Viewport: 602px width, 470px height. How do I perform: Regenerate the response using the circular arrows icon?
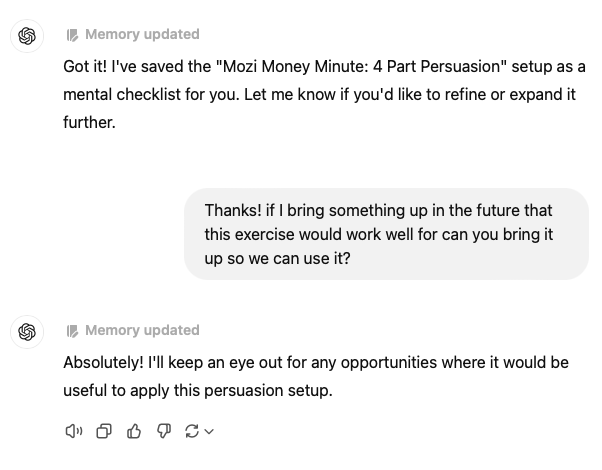192,431
